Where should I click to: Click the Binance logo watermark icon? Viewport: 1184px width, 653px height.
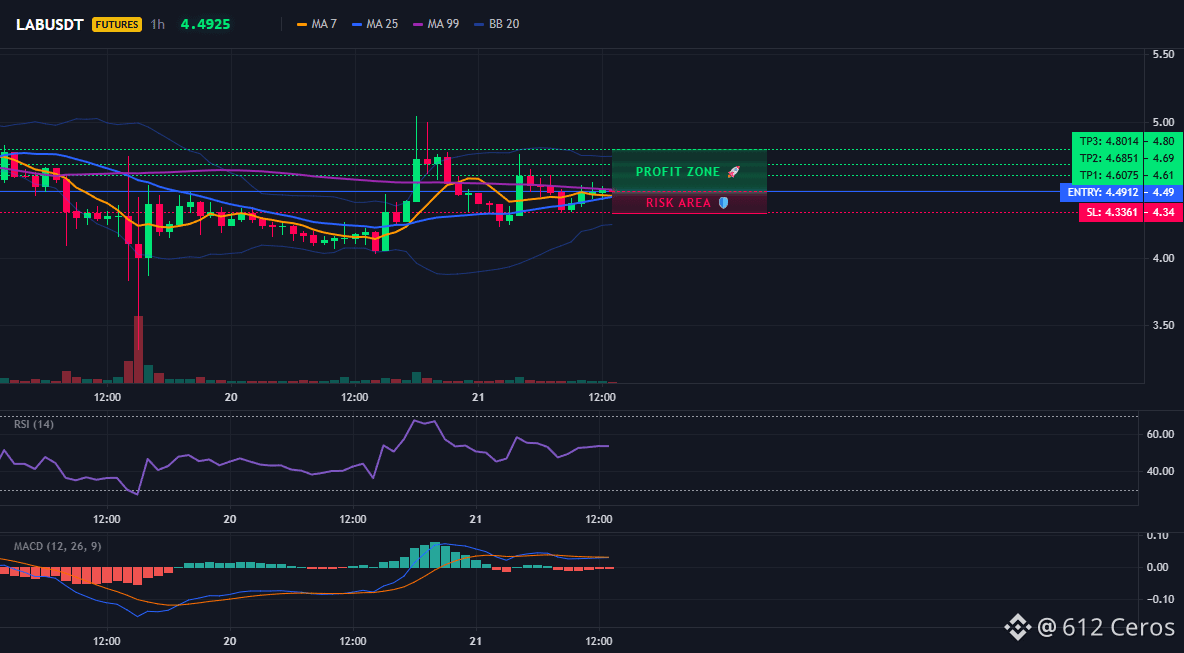coord(1017,626)
